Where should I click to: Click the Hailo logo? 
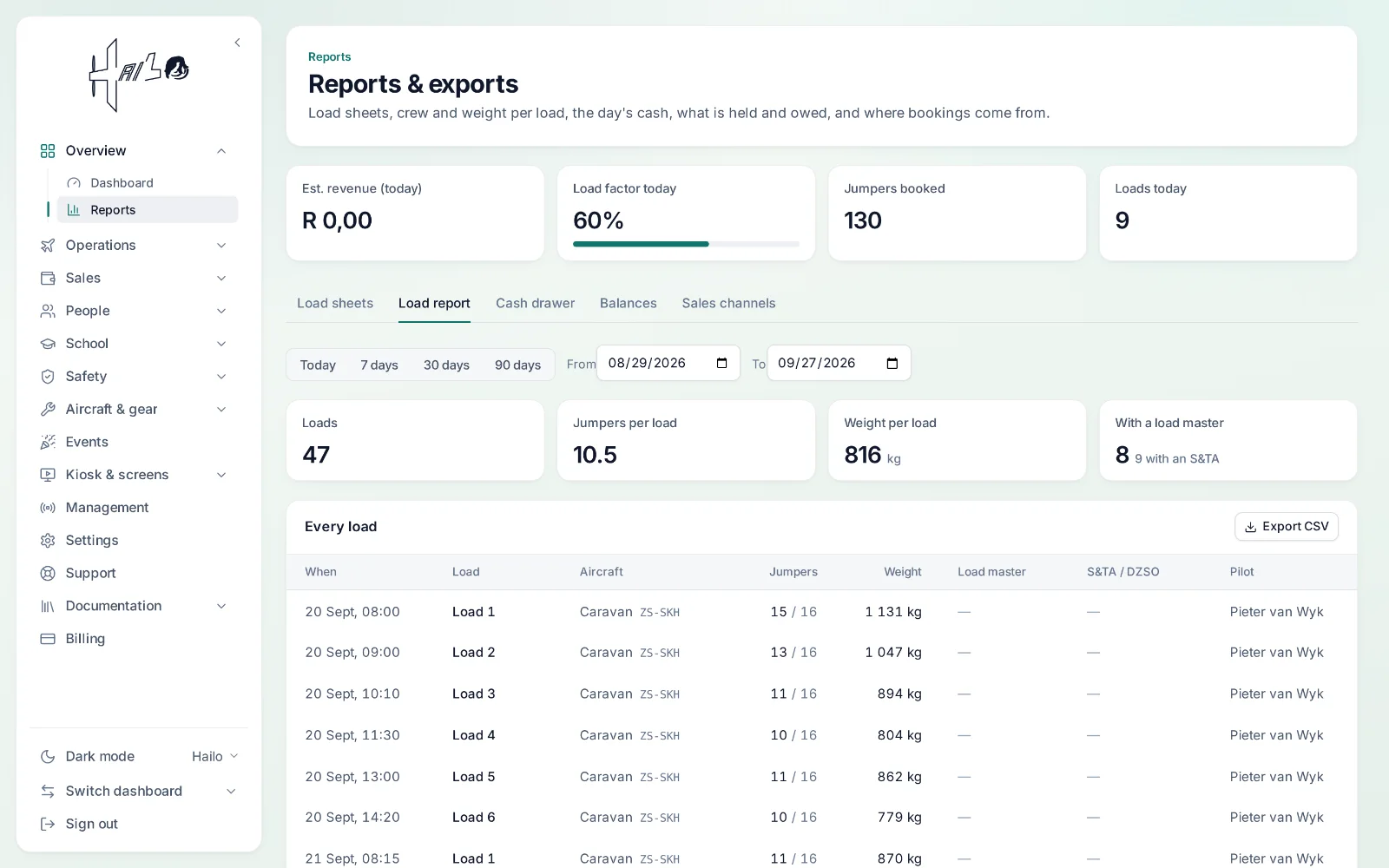139,75
